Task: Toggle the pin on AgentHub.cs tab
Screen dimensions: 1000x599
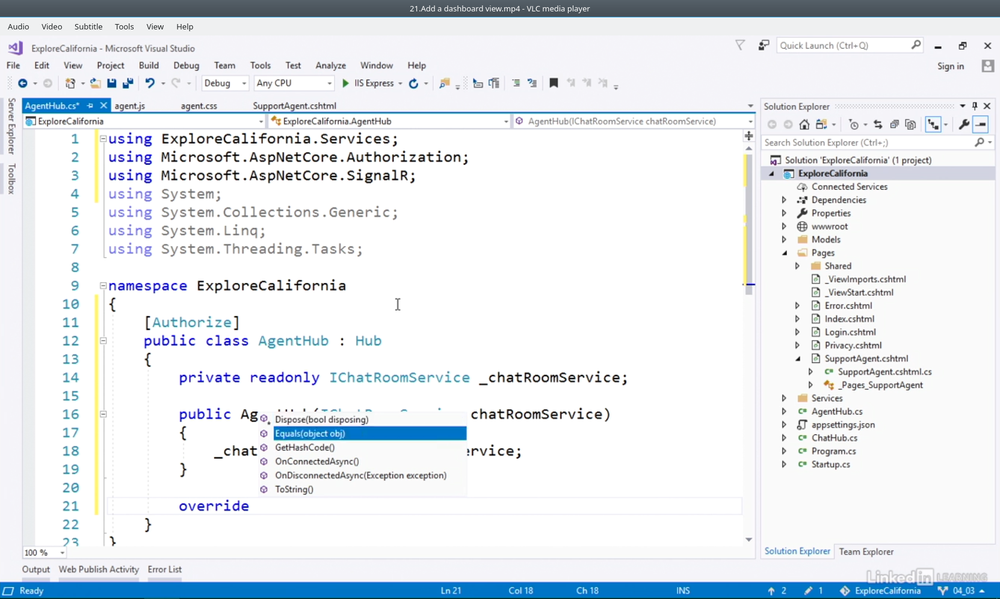Action: (90, 106)
